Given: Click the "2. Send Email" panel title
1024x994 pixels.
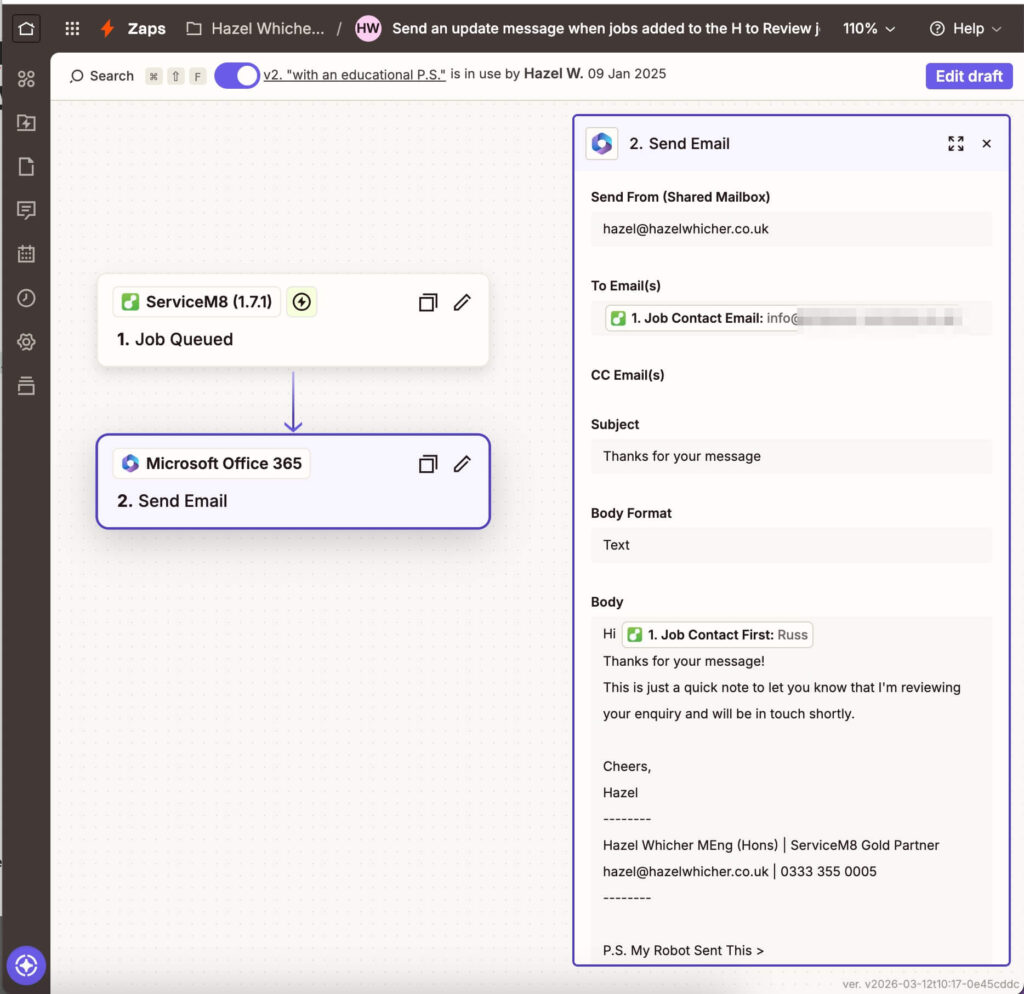Looking at the screenshot, I should pos(679,144).
